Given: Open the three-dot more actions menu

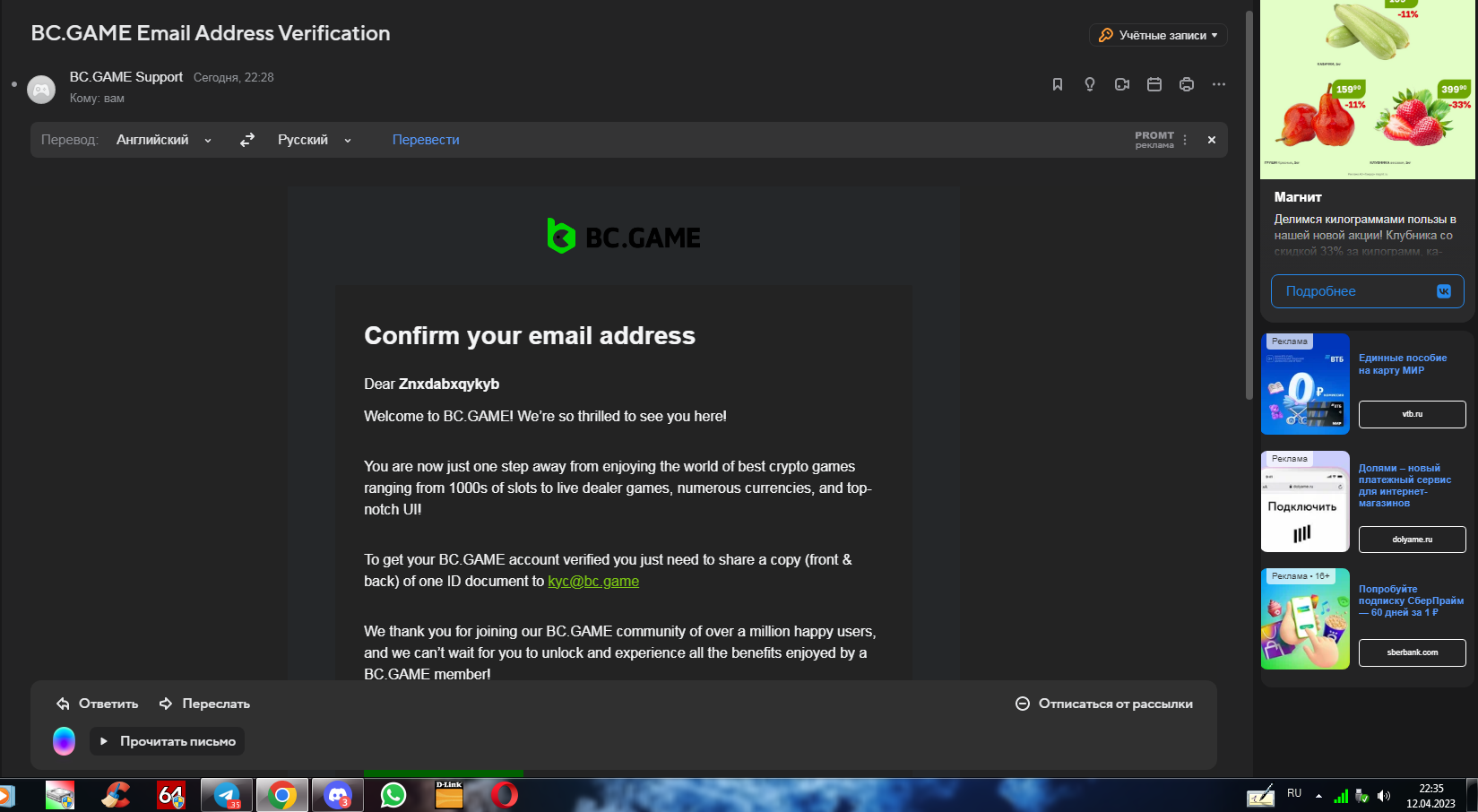Looking at the screenshot, I should point(1219,84).
